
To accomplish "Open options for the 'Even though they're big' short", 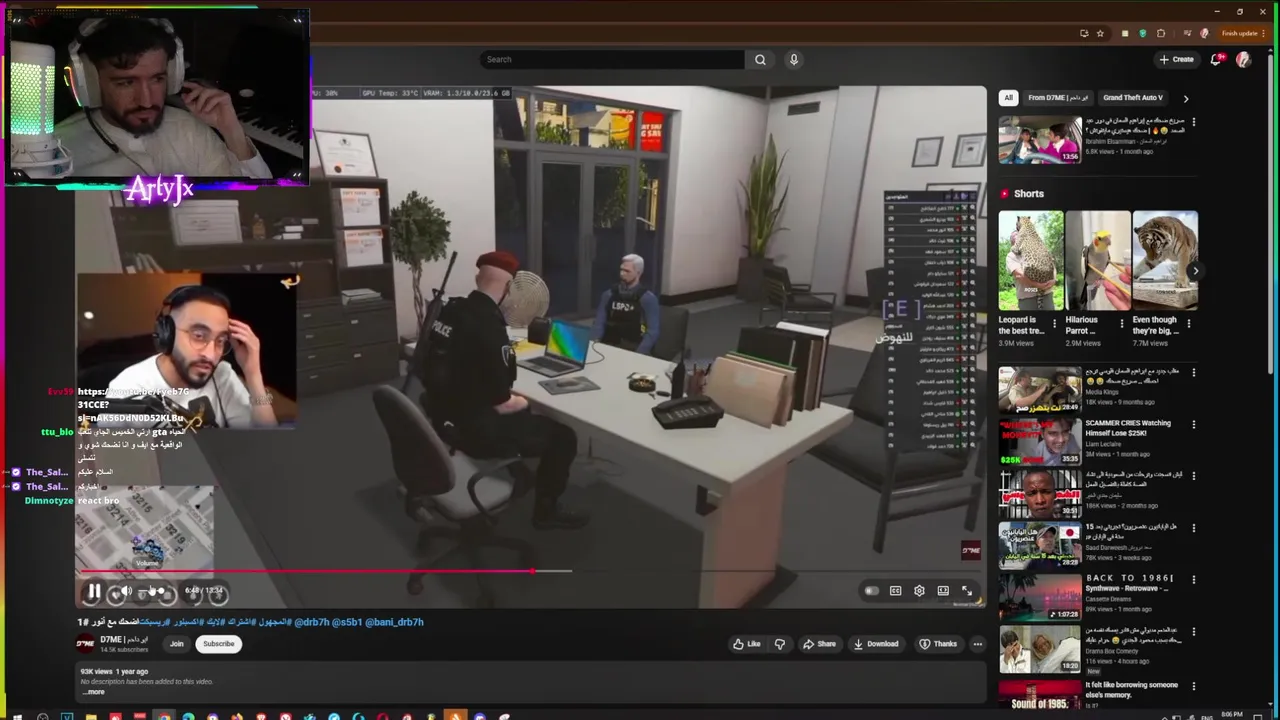I will click(1188, 324).
